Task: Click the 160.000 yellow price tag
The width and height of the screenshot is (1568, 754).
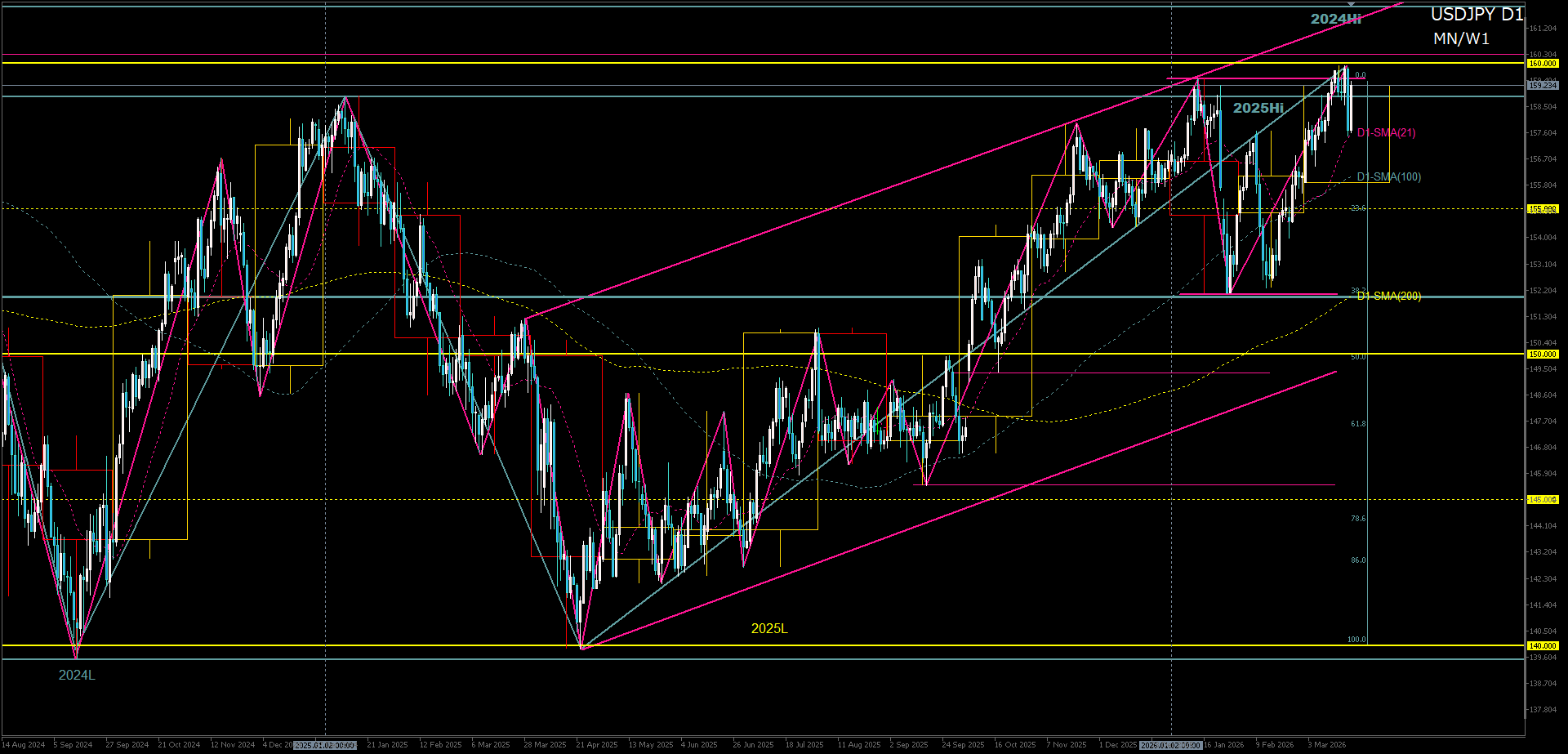Action: [x=1542, y=63]
